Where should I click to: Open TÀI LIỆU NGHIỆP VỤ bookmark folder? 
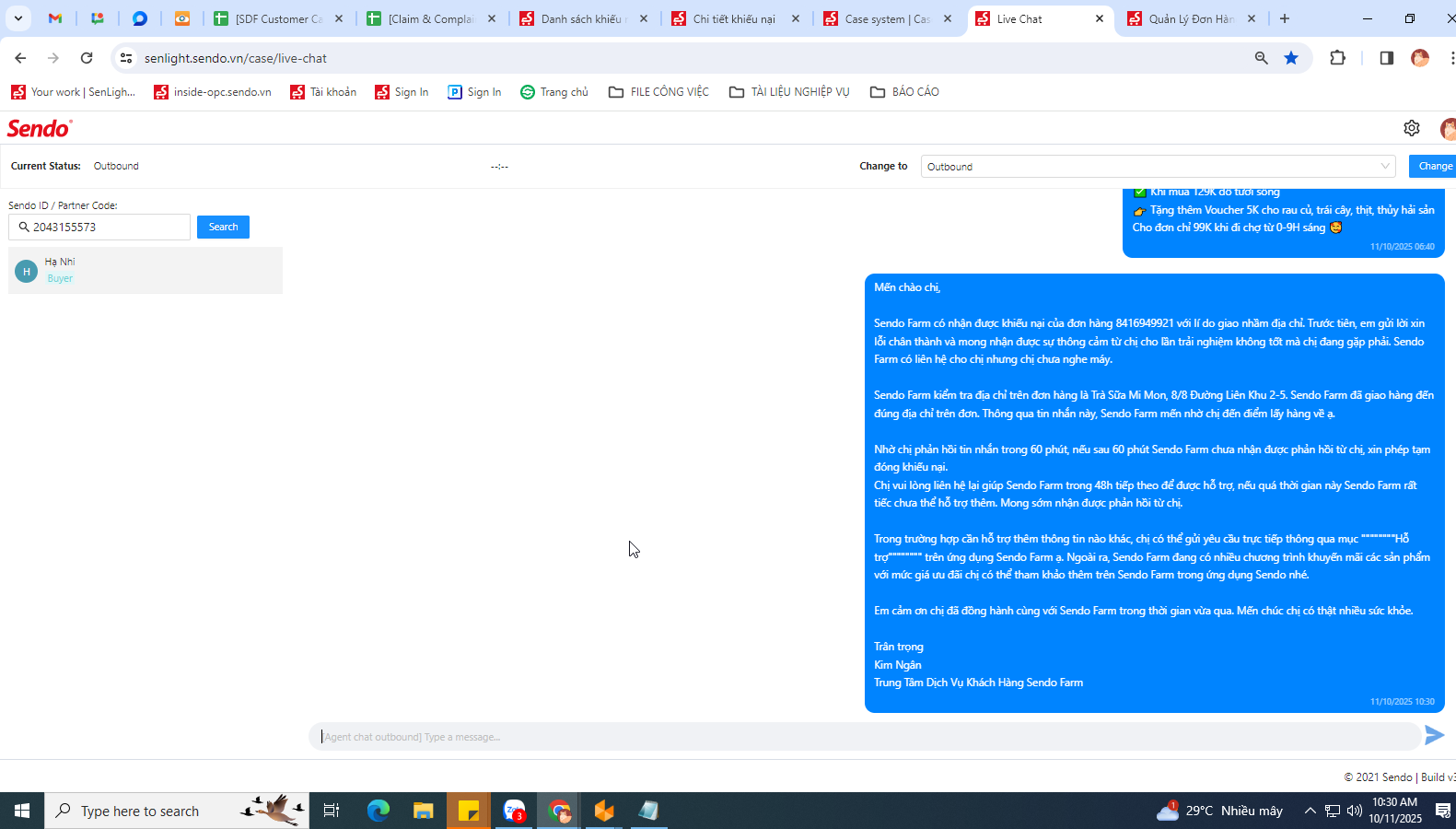tap(789, 92)
